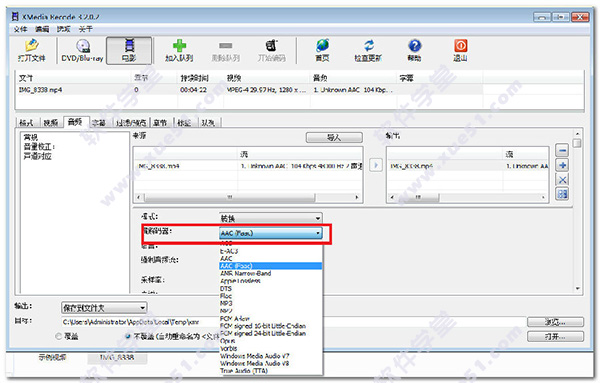
Task: Click the start encoding clapperboard icon
Action: (x=271, y=50)
